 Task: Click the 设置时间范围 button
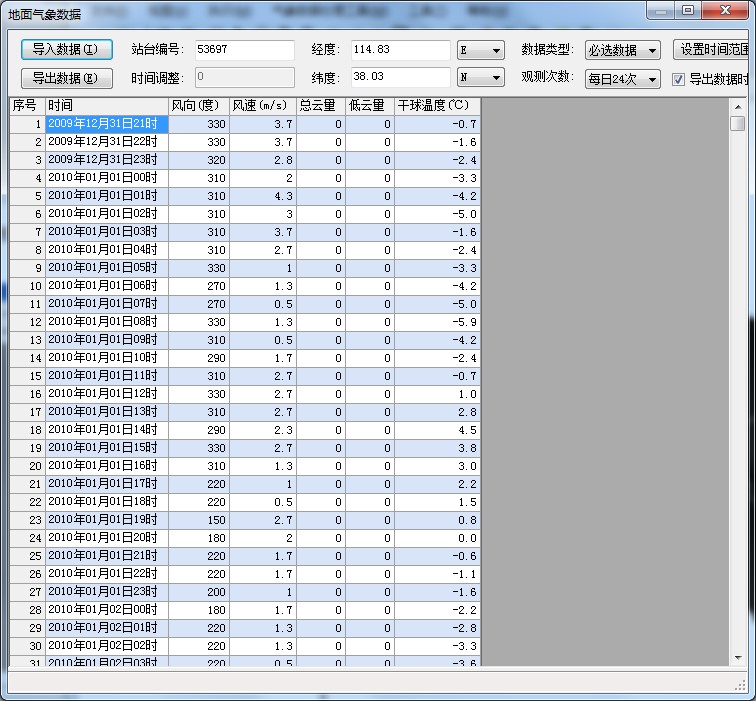point(714,49)
